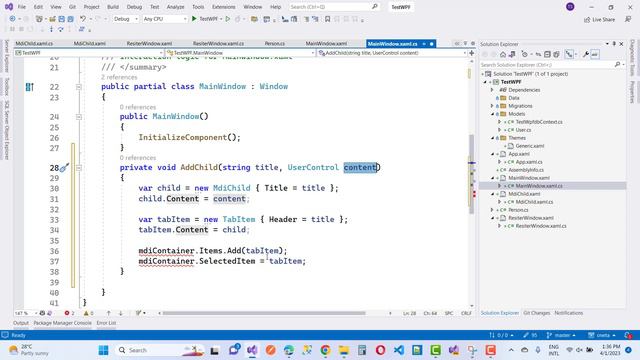Select Generic.xaml in Solution Explorer
640x360 pixels.
(529, 146)
